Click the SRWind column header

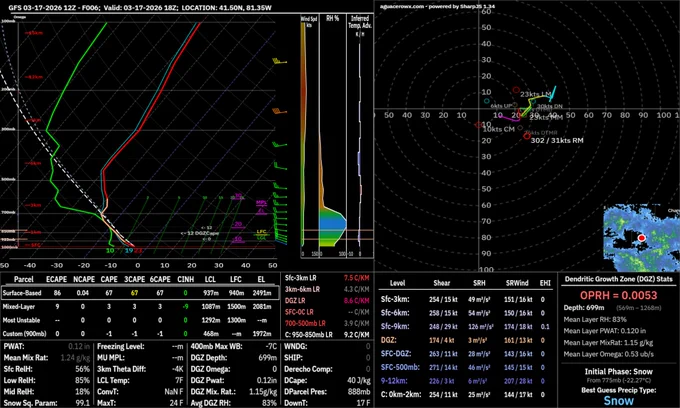pos(517,283)
